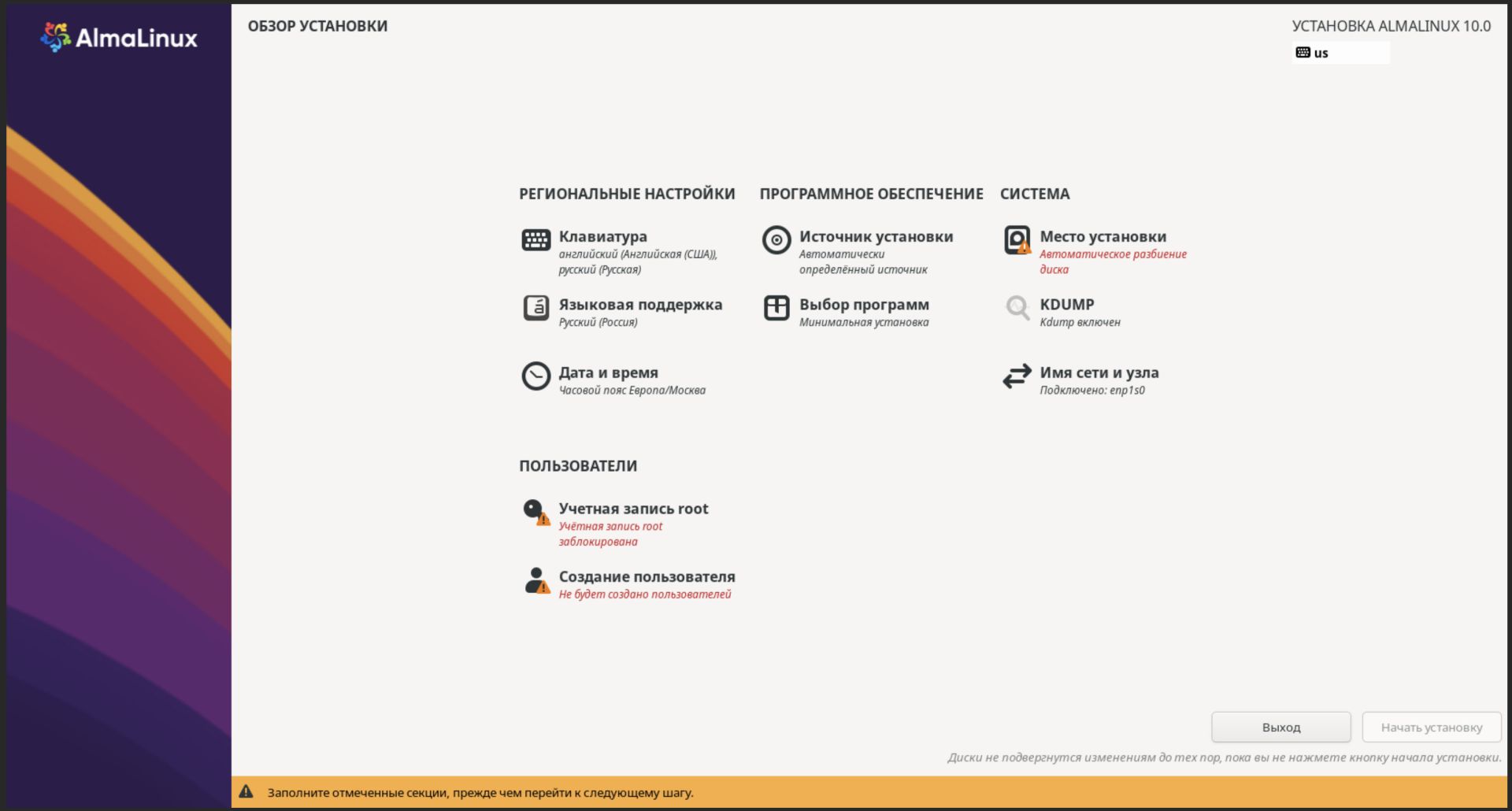The width and height of the screenshot is (1512, 811).
Task: Switch keyboard layout via the us indicator
Action: [x=1340, y=53]
